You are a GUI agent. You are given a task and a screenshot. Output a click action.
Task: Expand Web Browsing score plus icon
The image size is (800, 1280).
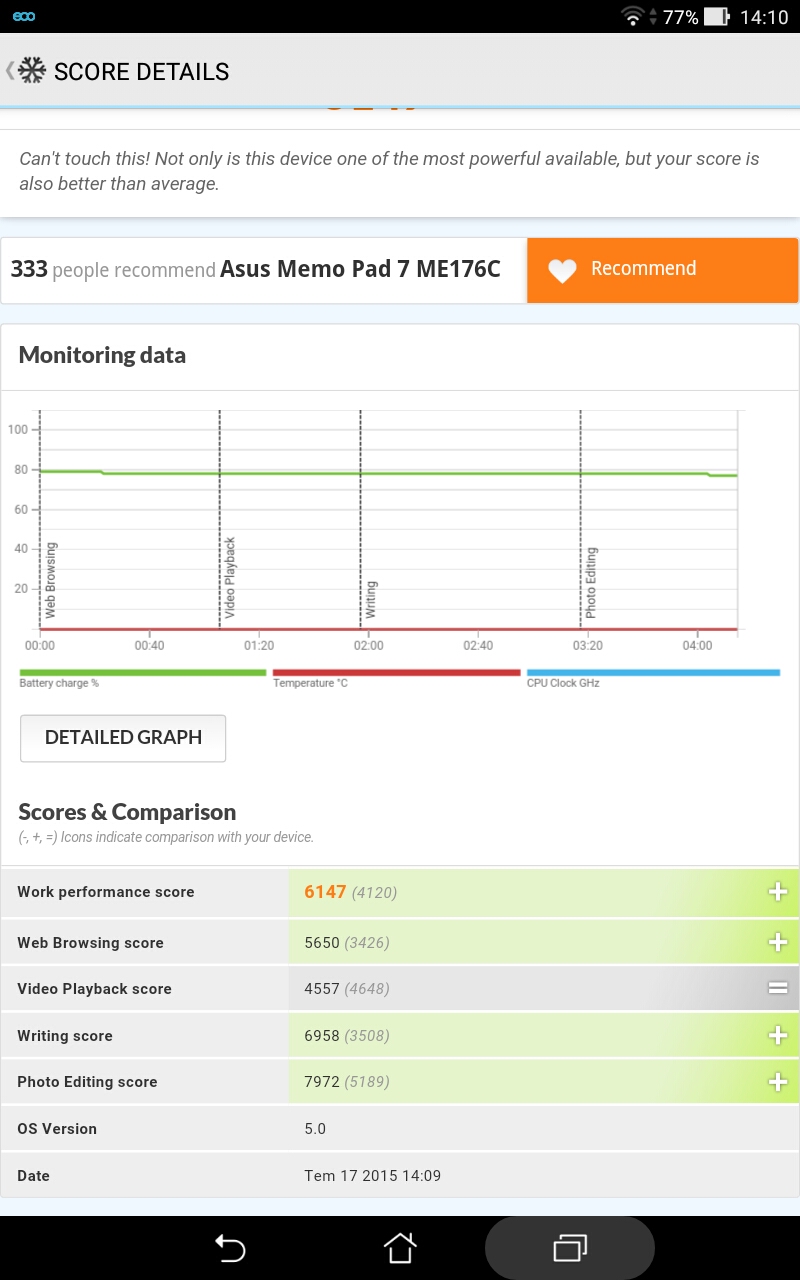point(777,942)
